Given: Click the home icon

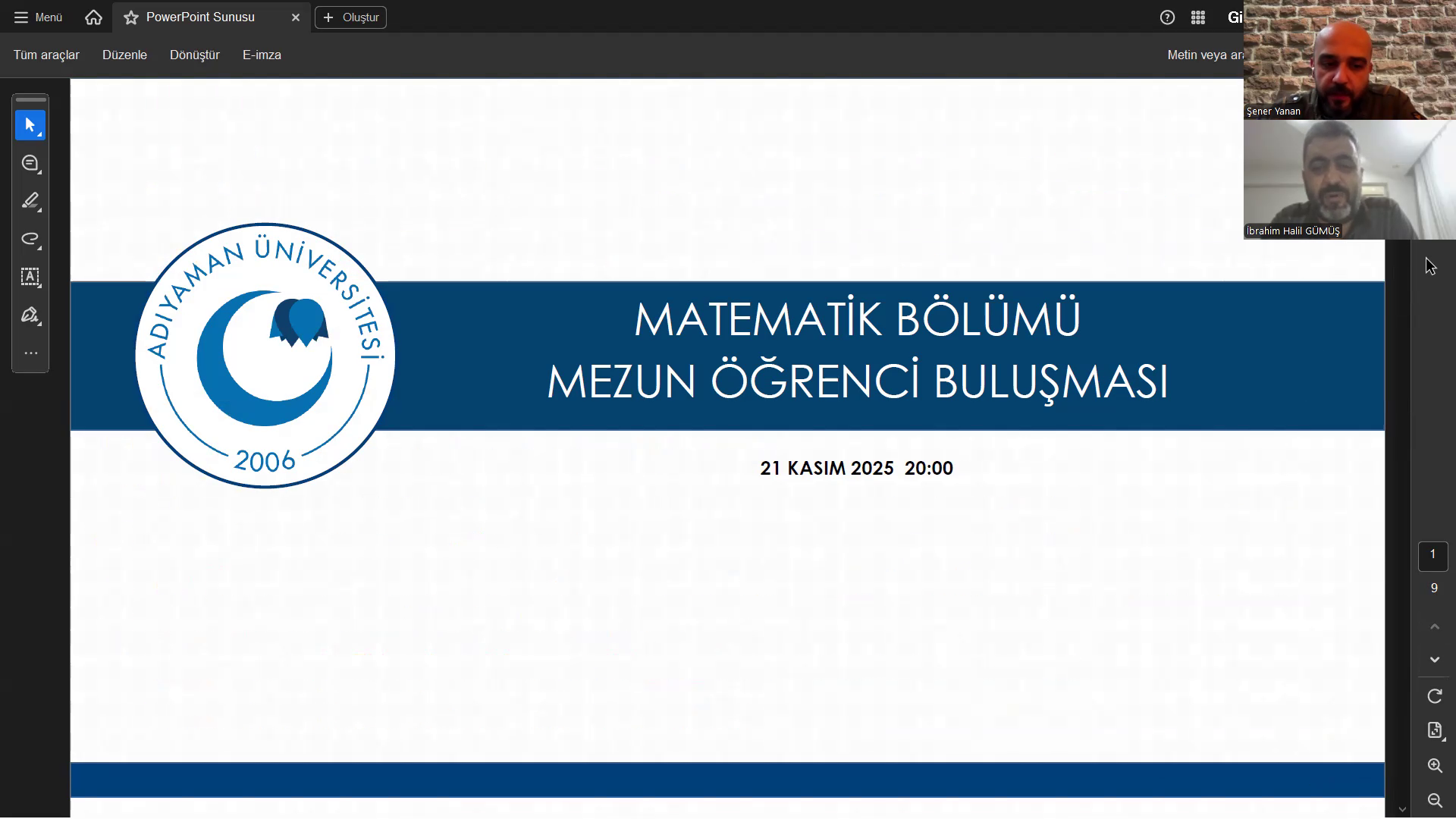Looking at the screenshot, I should [93, 17].
